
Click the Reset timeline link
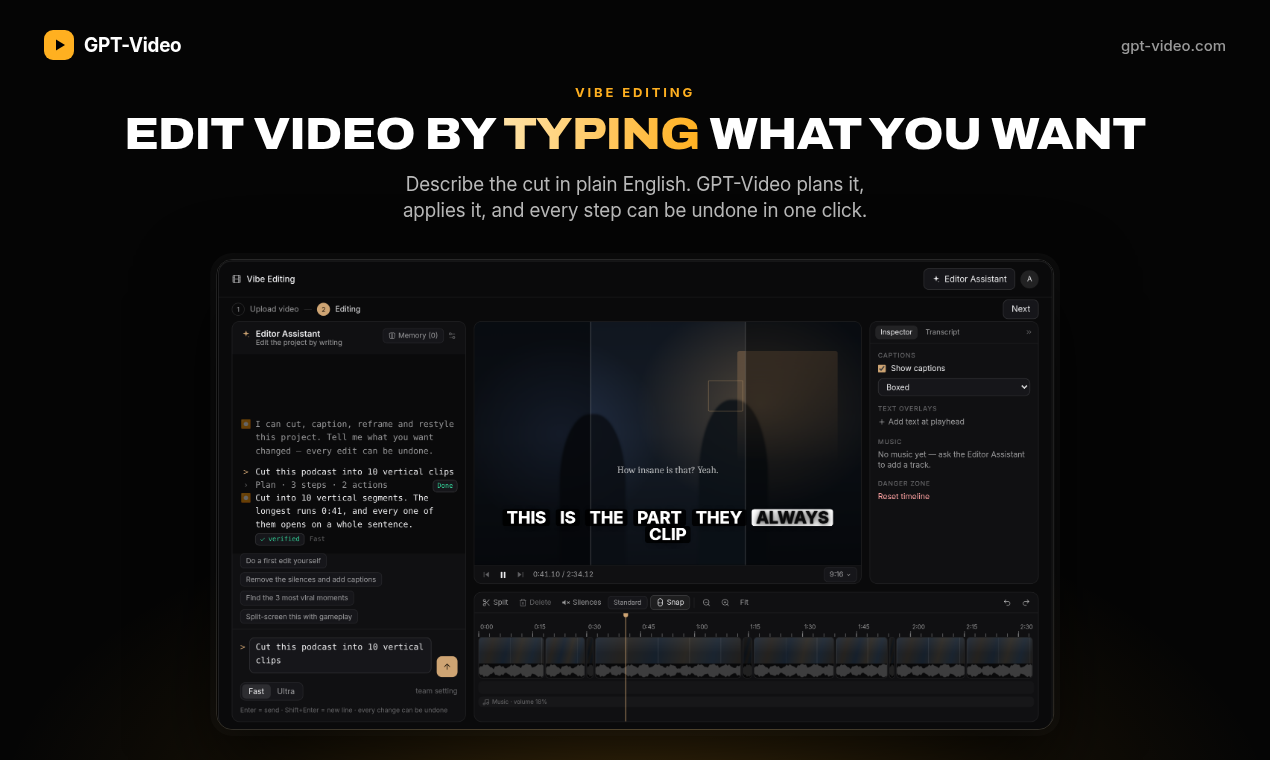point(903,496)
